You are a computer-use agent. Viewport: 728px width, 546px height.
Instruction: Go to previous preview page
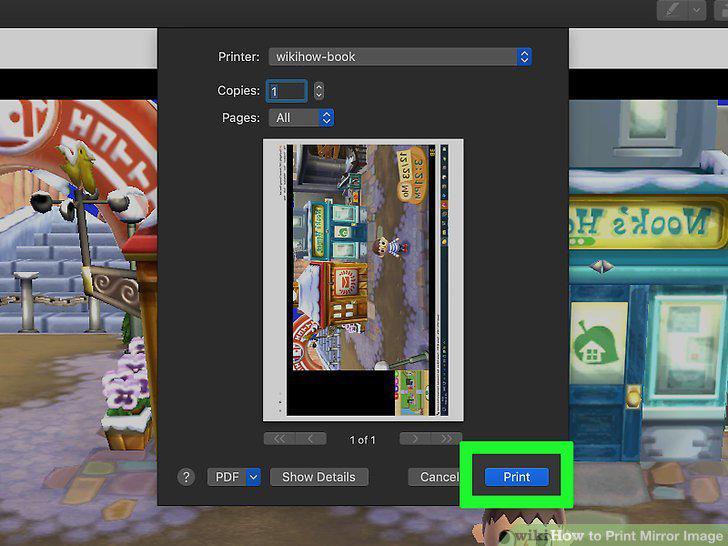tap(311, 439)
